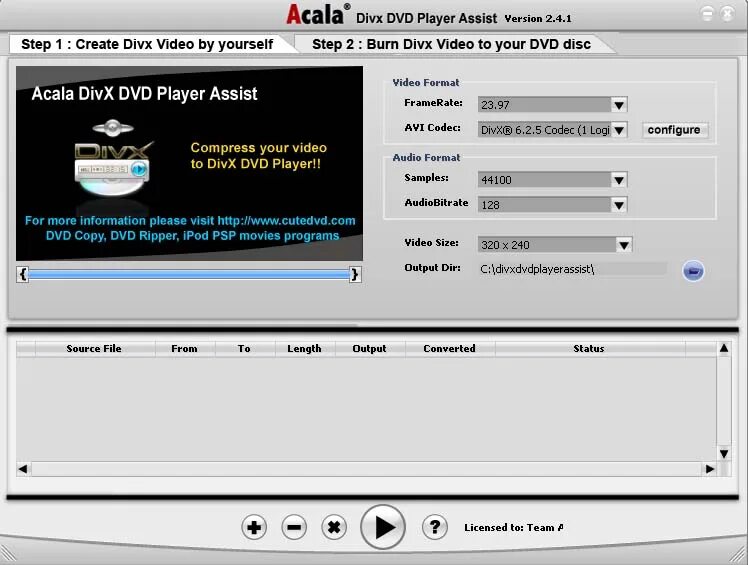The image size is (748, 565).
Task: Browse output folder with blue folder icon
Action: tap(693, 271)
